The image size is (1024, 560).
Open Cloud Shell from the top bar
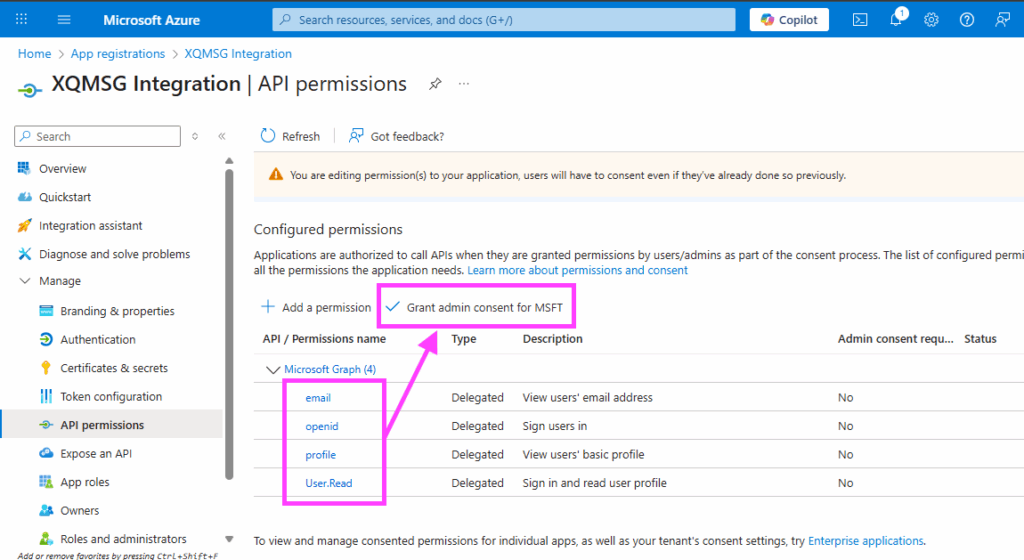860,20
